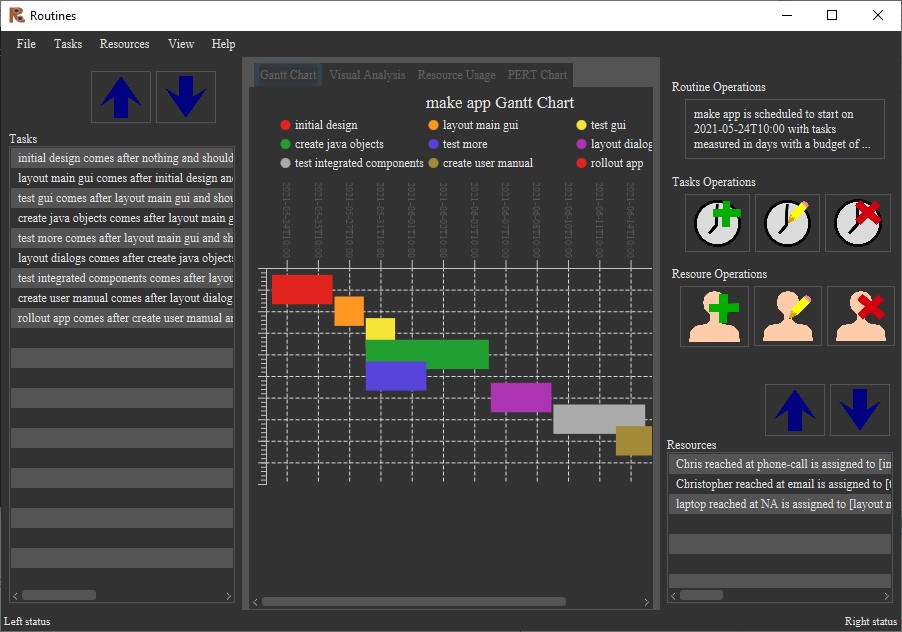
Task: Click the yellow 'test gui' legend dot
Action: 581,125
